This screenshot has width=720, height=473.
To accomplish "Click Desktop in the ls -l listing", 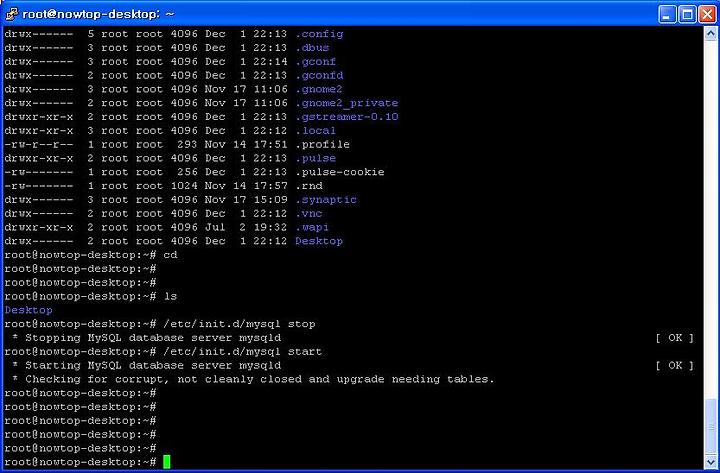I will click(319, 241).
